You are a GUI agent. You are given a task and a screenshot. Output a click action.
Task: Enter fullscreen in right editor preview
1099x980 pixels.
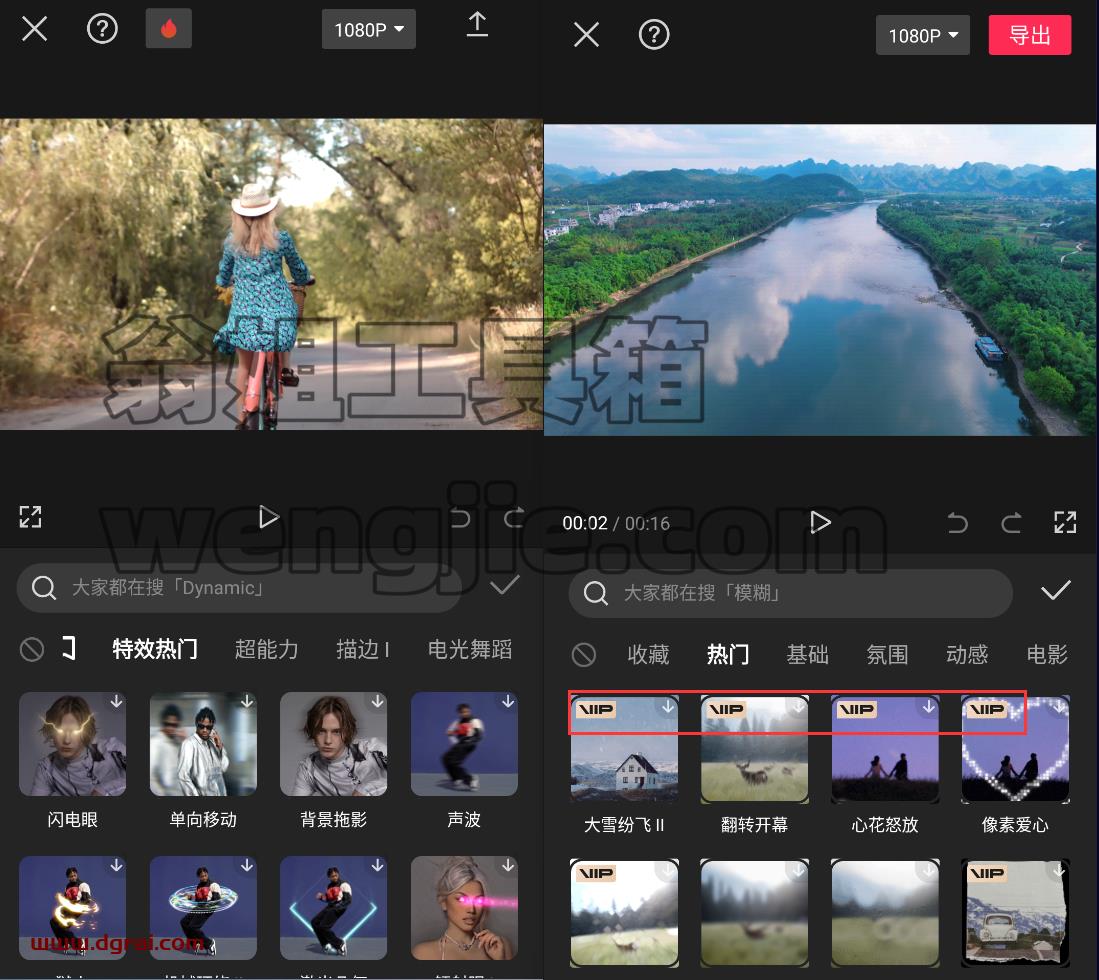(x=1065, y=522)
